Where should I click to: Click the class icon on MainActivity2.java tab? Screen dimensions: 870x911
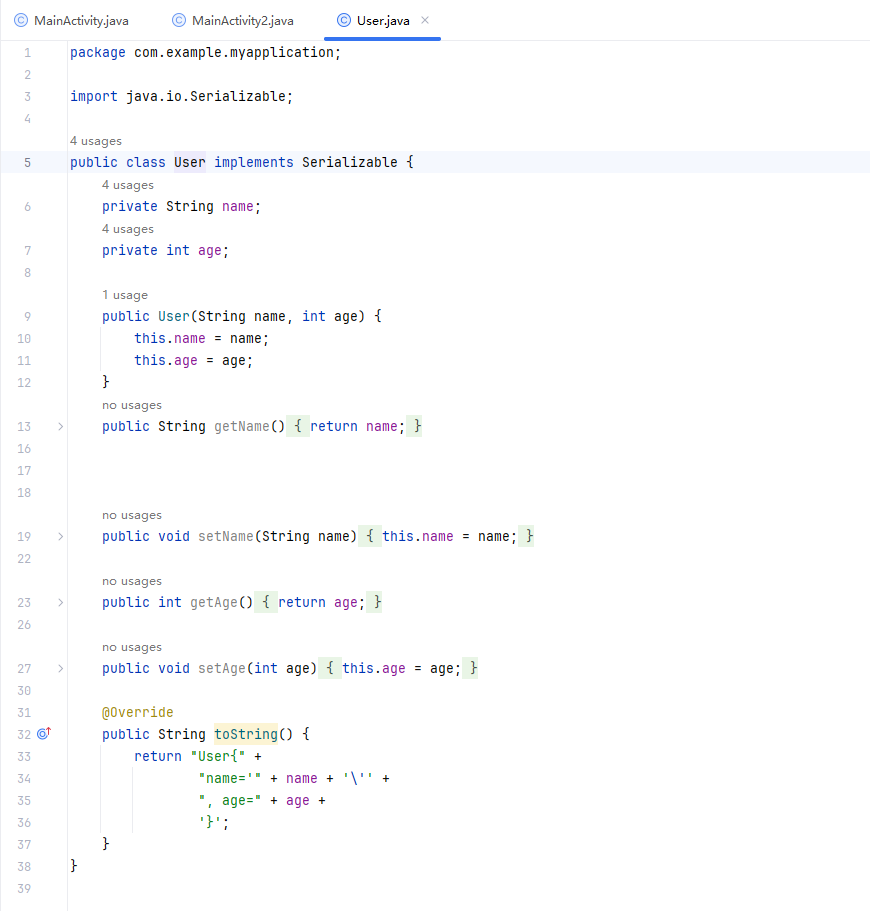point(179,21)
